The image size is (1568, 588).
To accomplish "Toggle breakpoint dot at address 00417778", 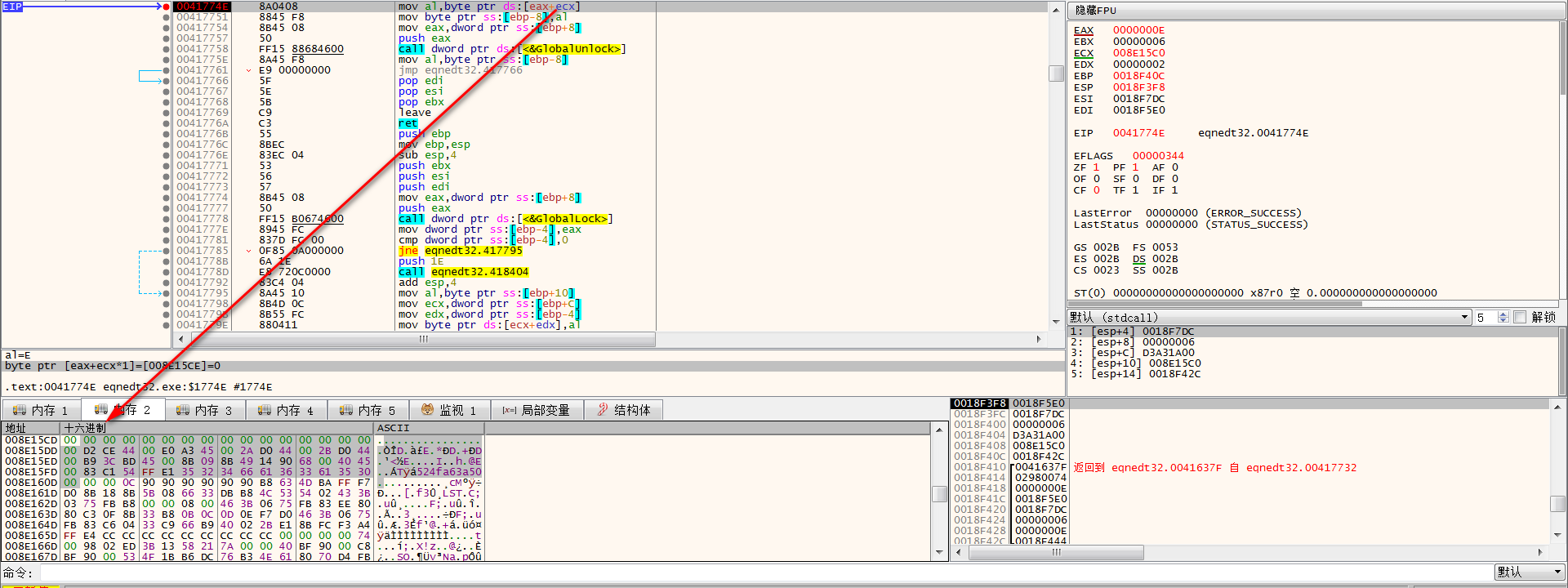I will tap(167, 219).
